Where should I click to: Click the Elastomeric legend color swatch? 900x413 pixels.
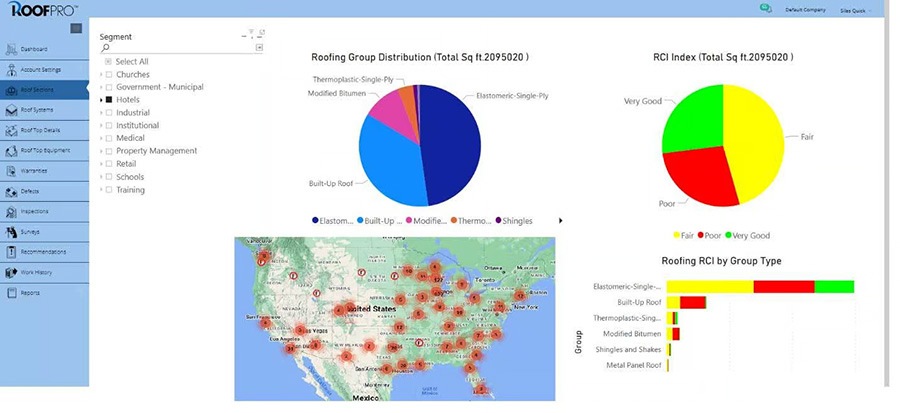point(316,220)
